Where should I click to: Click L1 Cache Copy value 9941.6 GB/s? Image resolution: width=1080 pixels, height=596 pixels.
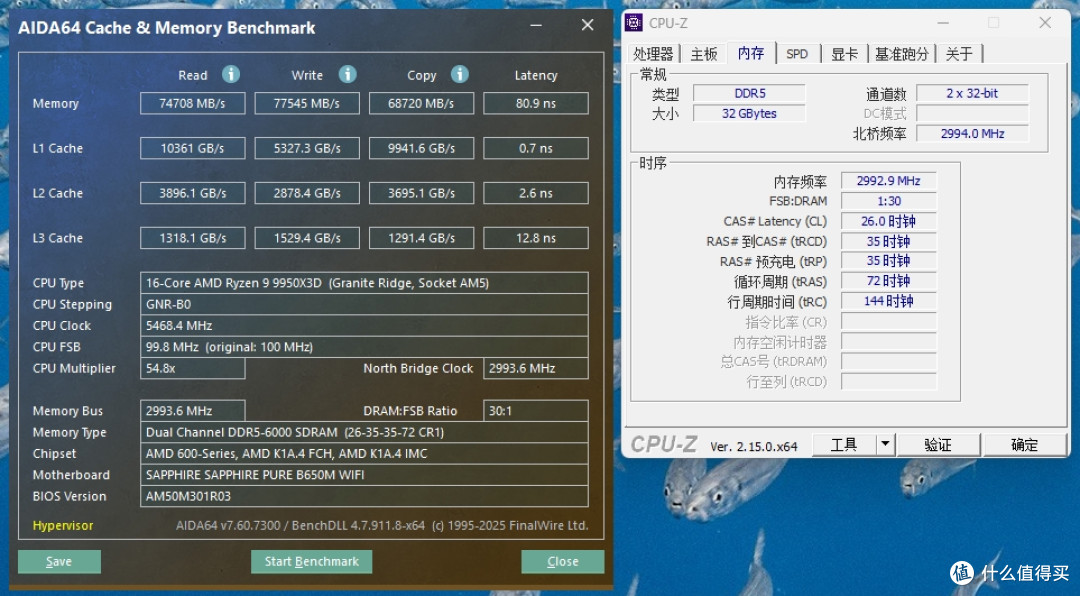(x=422, y=148)
